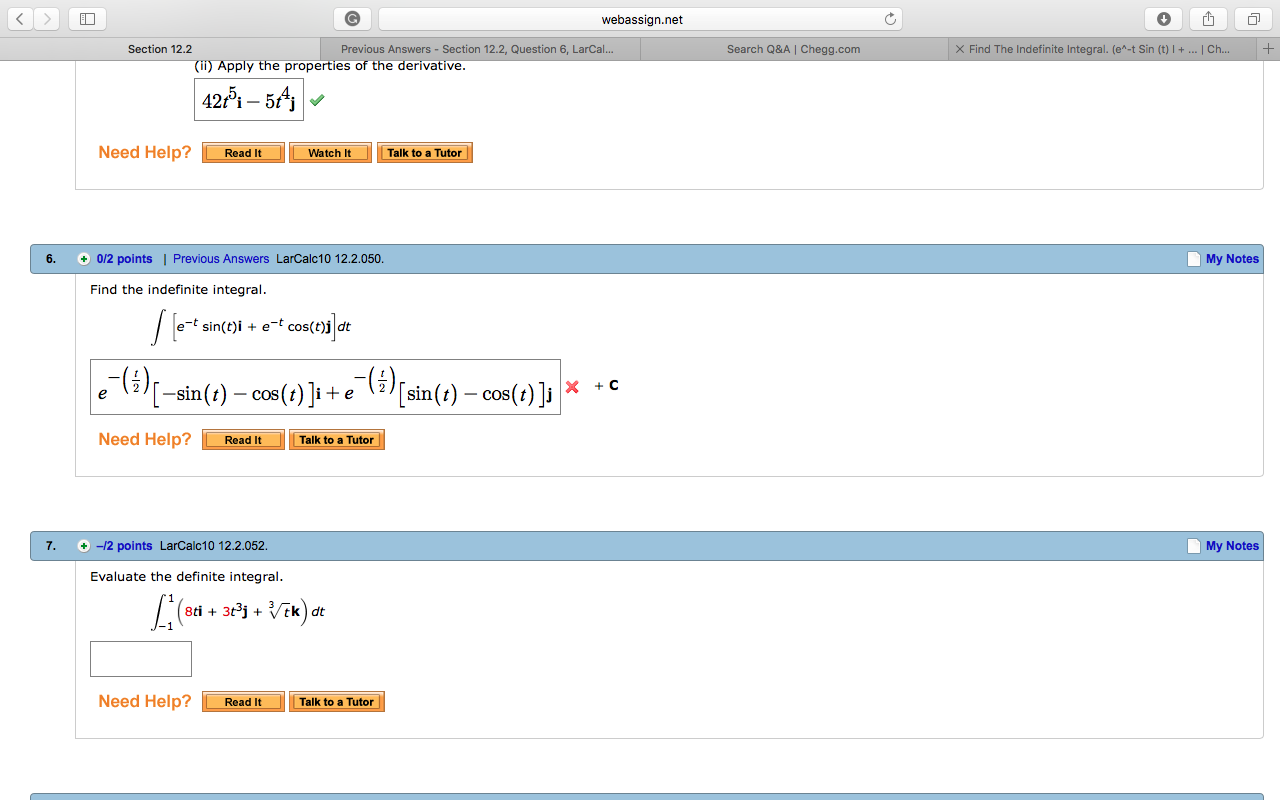The width and height of the screenshot is (1280, 800).
Task: Click the Safari back navigation arrow
Action: pyautogui.click(x=19, y=18)
